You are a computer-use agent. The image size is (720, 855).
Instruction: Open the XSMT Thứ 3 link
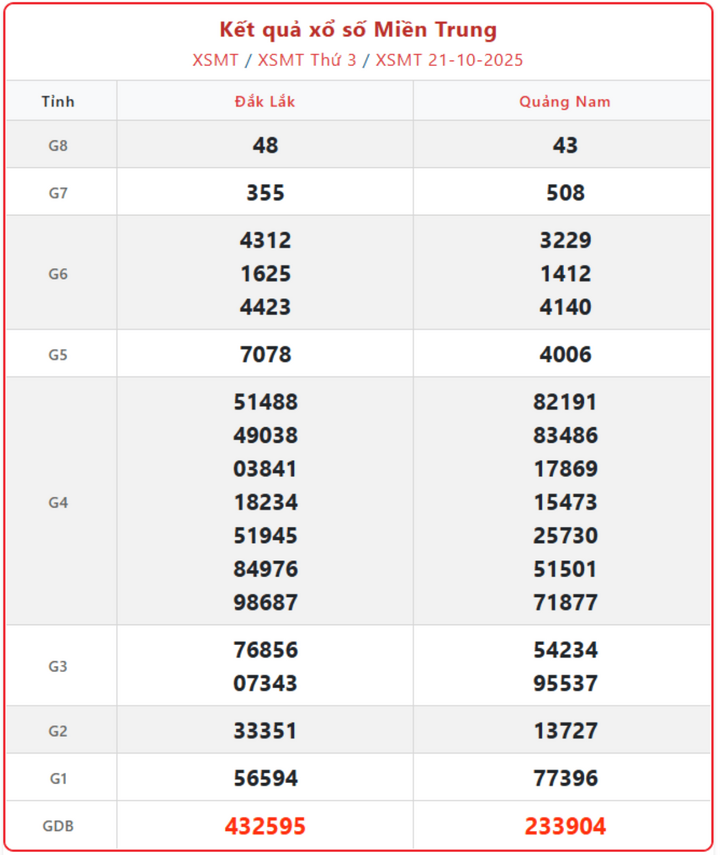click(307, 60)
